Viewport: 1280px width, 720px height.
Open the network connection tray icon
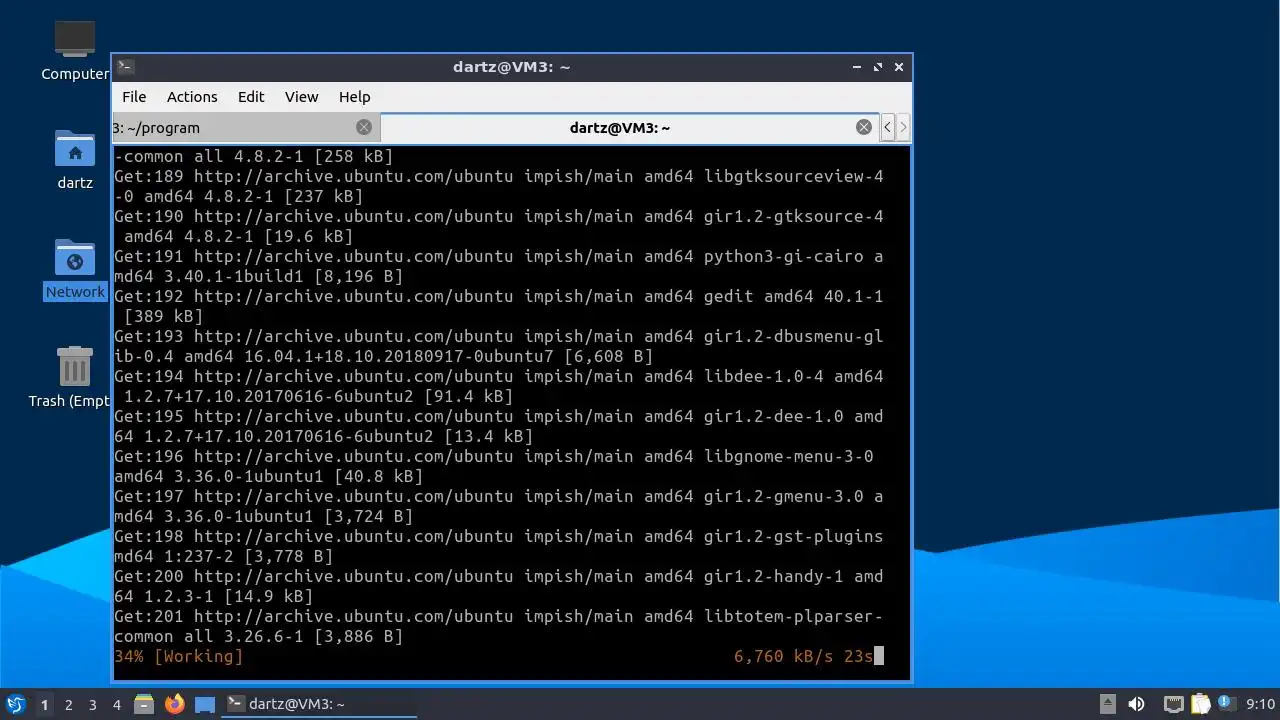[1174, 704]
